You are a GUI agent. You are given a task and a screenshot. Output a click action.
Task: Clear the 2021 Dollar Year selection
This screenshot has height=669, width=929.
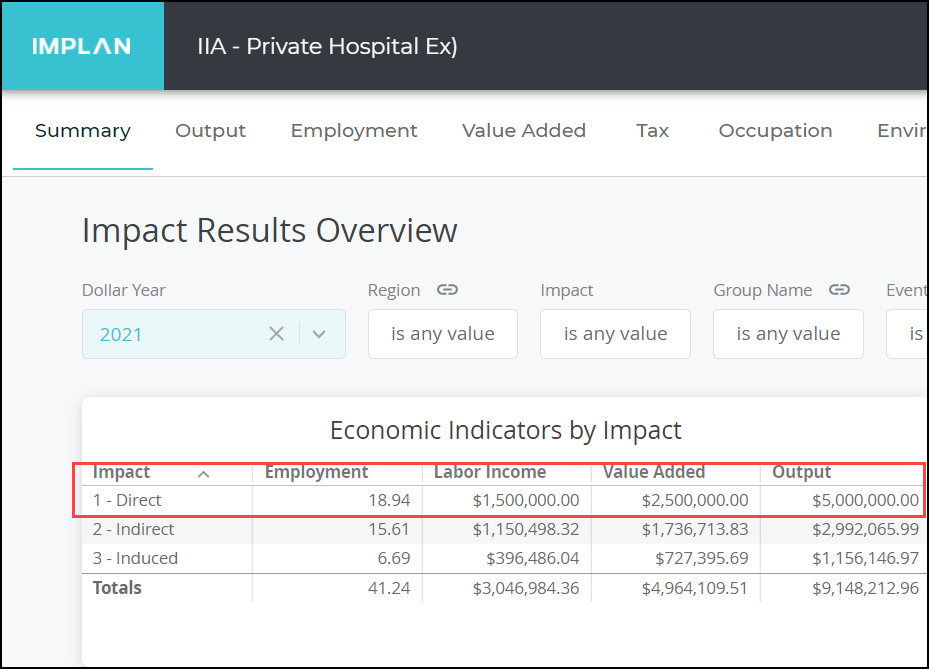pos(276,334)
